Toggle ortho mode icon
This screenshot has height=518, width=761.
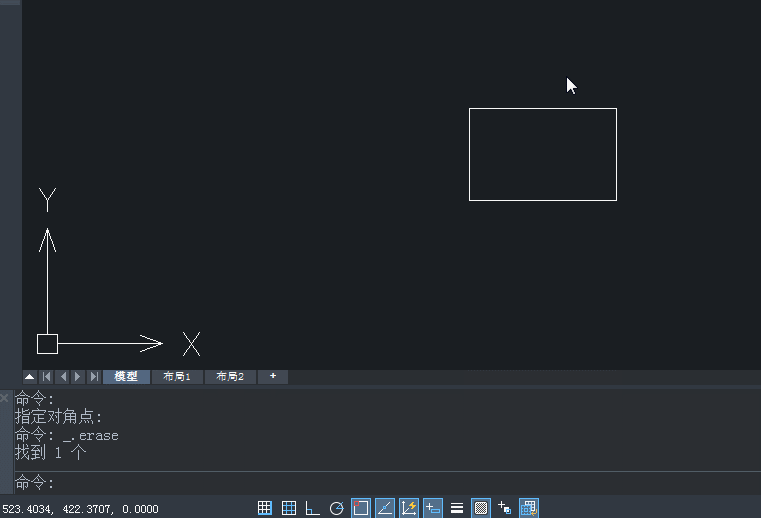[313, 508]
